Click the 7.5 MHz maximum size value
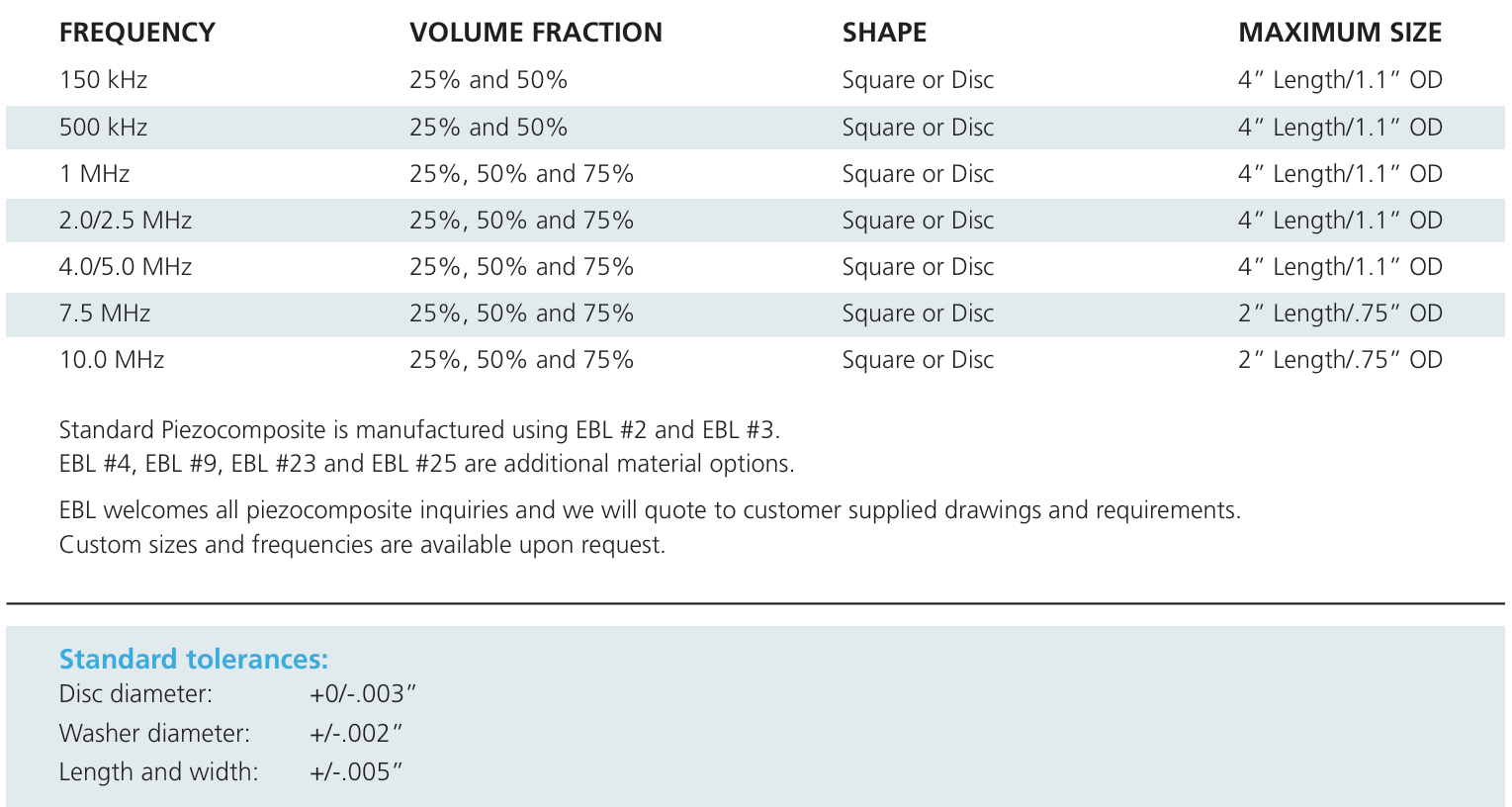This screenshot has height=807, width=1512. coord(1340,314)
